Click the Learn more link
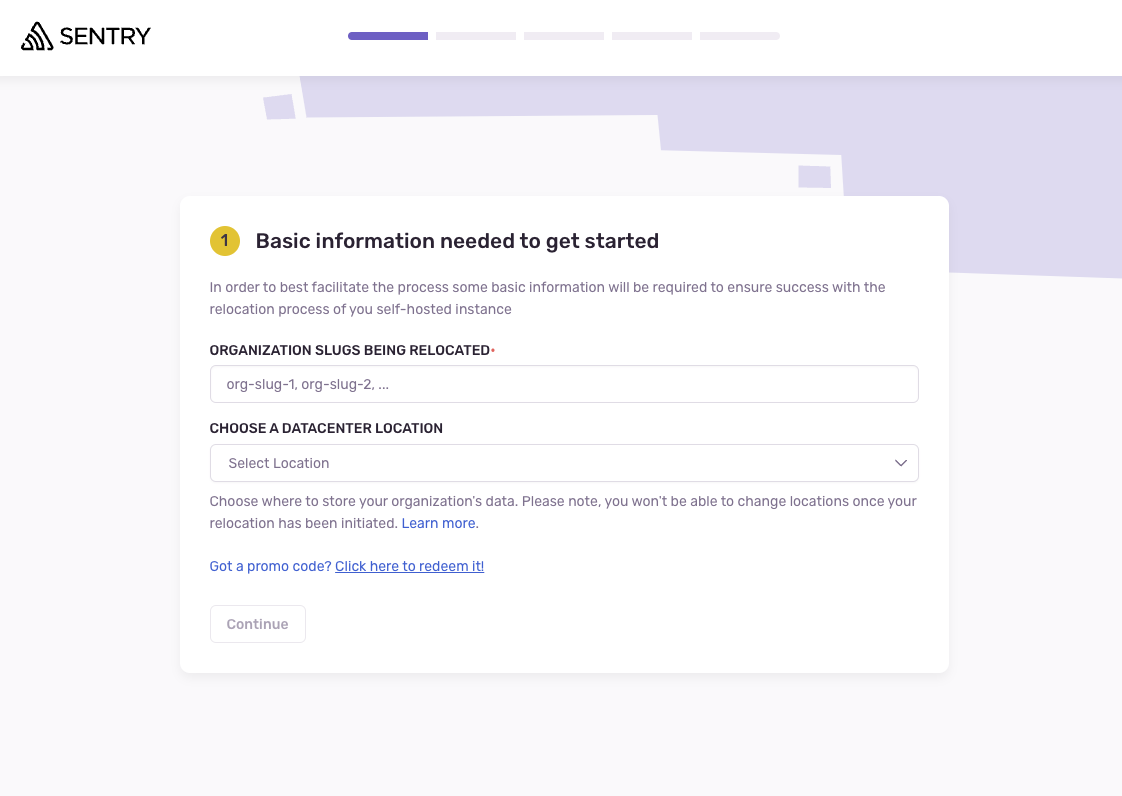Image resolution: width=1122 pixels, height=796 pixels. click(438, 523)
